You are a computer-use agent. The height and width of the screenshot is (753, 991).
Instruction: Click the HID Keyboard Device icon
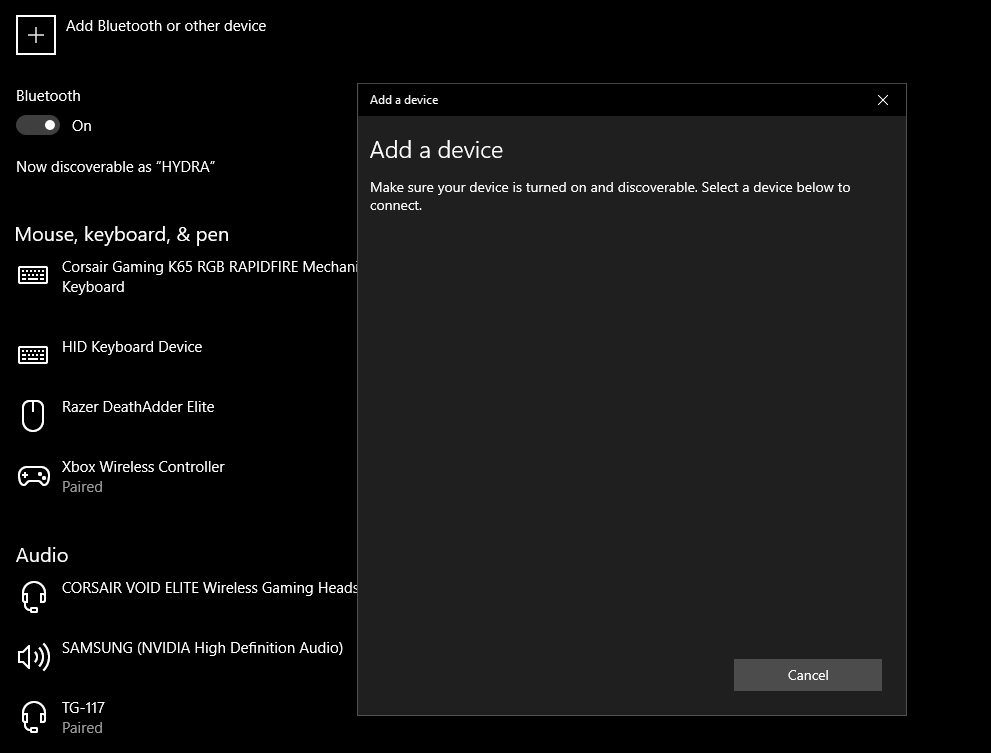[x=33, y=355]
